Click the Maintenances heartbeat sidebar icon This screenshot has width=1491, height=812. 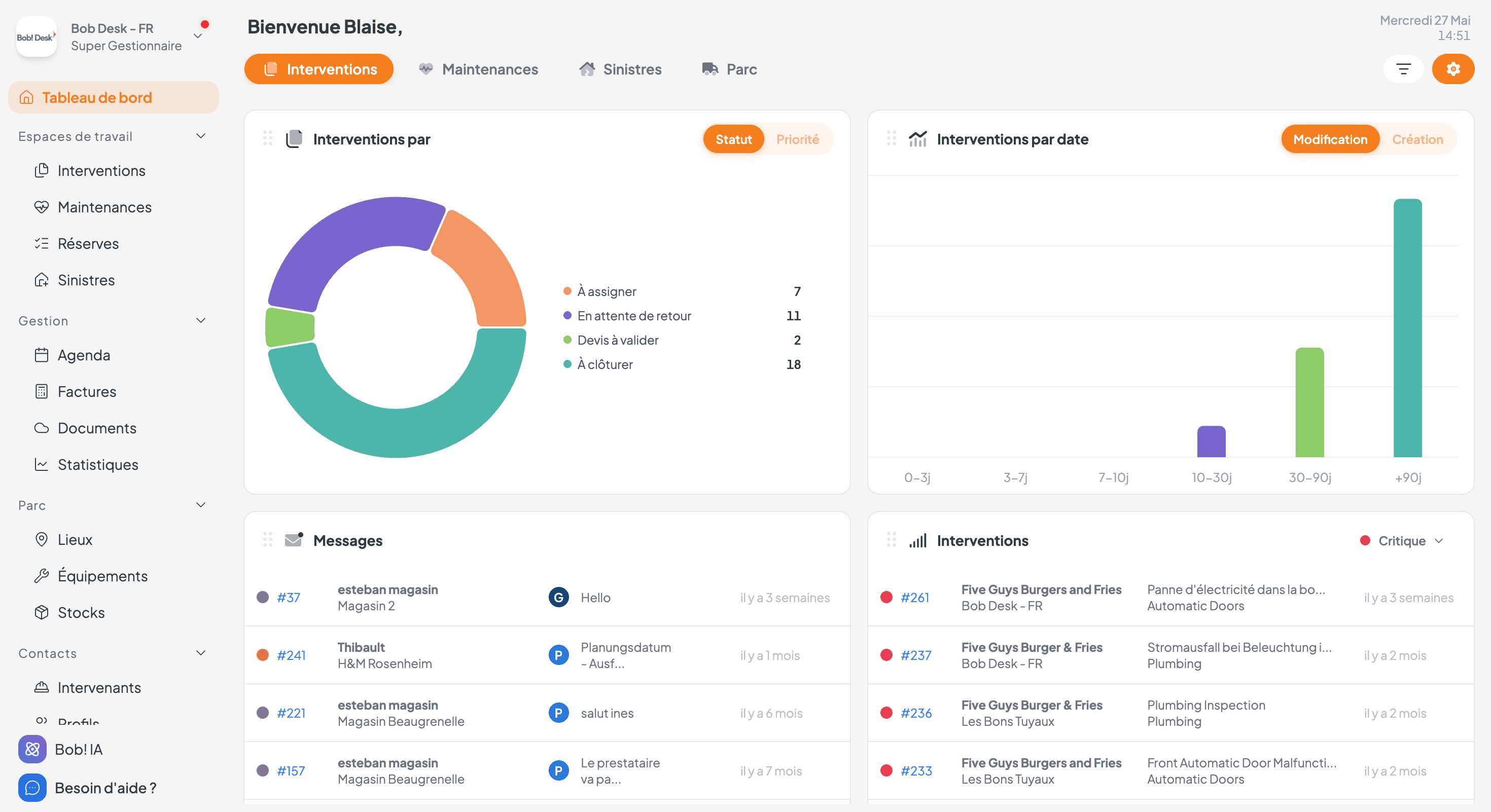coord(42,207)
